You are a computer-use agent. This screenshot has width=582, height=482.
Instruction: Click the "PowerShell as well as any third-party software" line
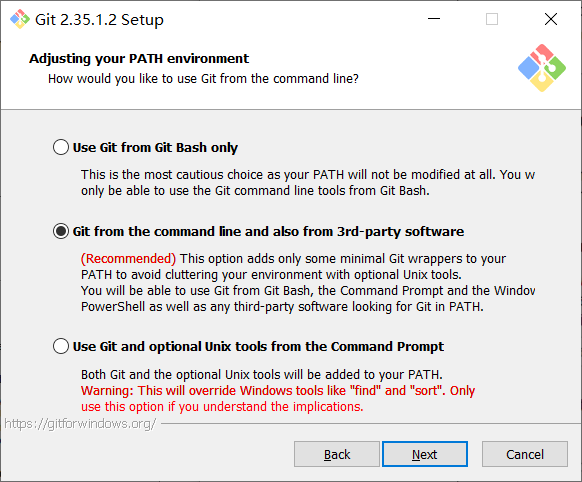(x=282, y=307)
